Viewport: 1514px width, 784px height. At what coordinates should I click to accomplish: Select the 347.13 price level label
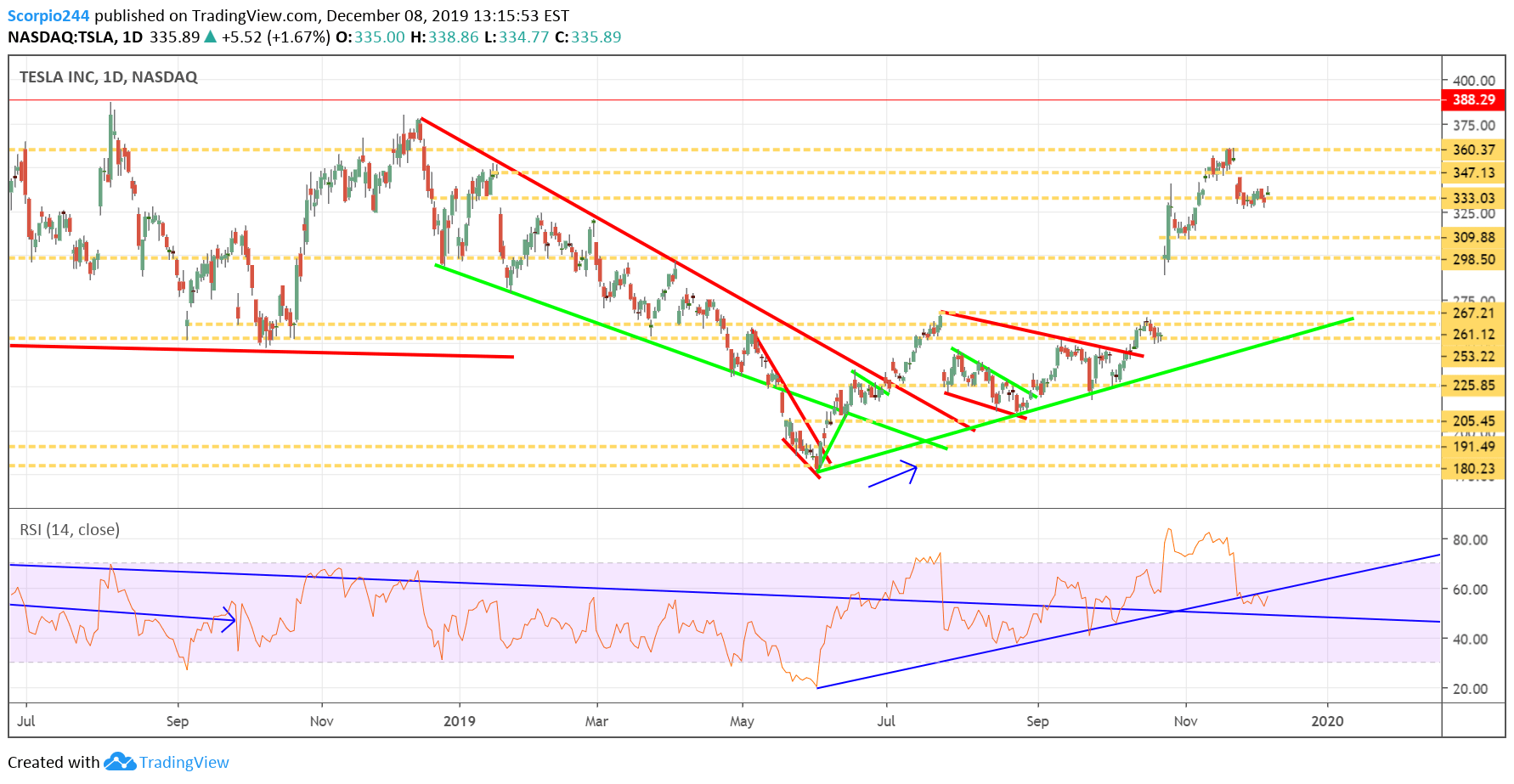[x=1473, y=172]
